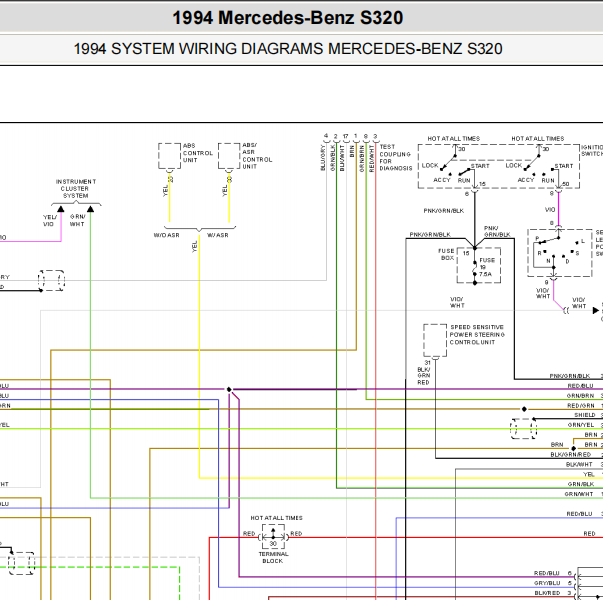The height and width of the screenshot is (600, 603).
Task: Click the "YEL" label at right edge
Action: point(589,474)
